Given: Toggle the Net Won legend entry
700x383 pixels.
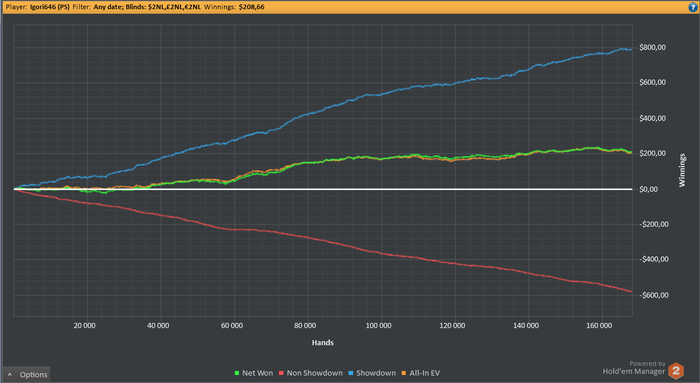Looking at the screenshot, I should (x=254, y=373).
